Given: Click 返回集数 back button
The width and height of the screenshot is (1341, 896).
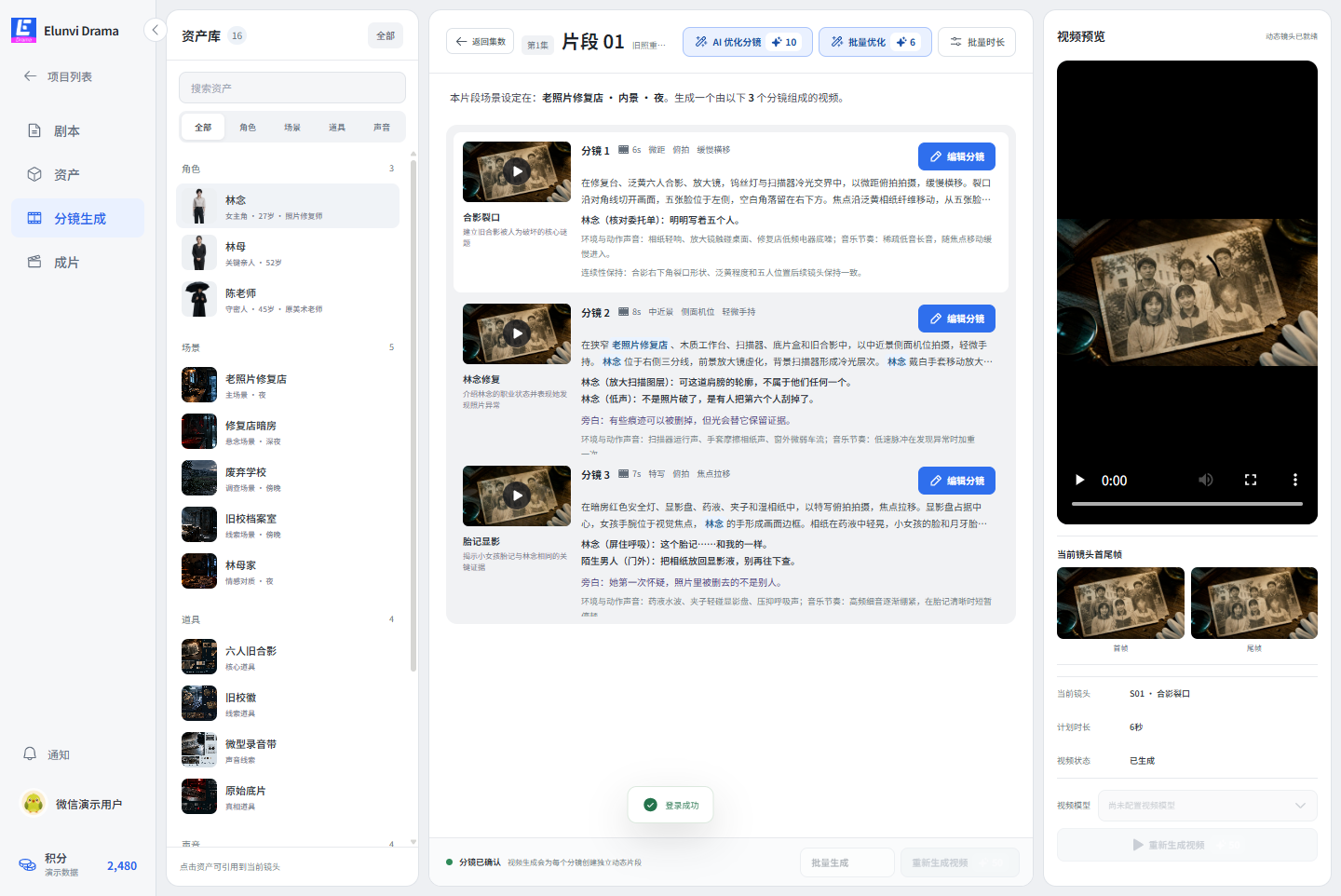Looking at the screenshot, I should point(481,42).
